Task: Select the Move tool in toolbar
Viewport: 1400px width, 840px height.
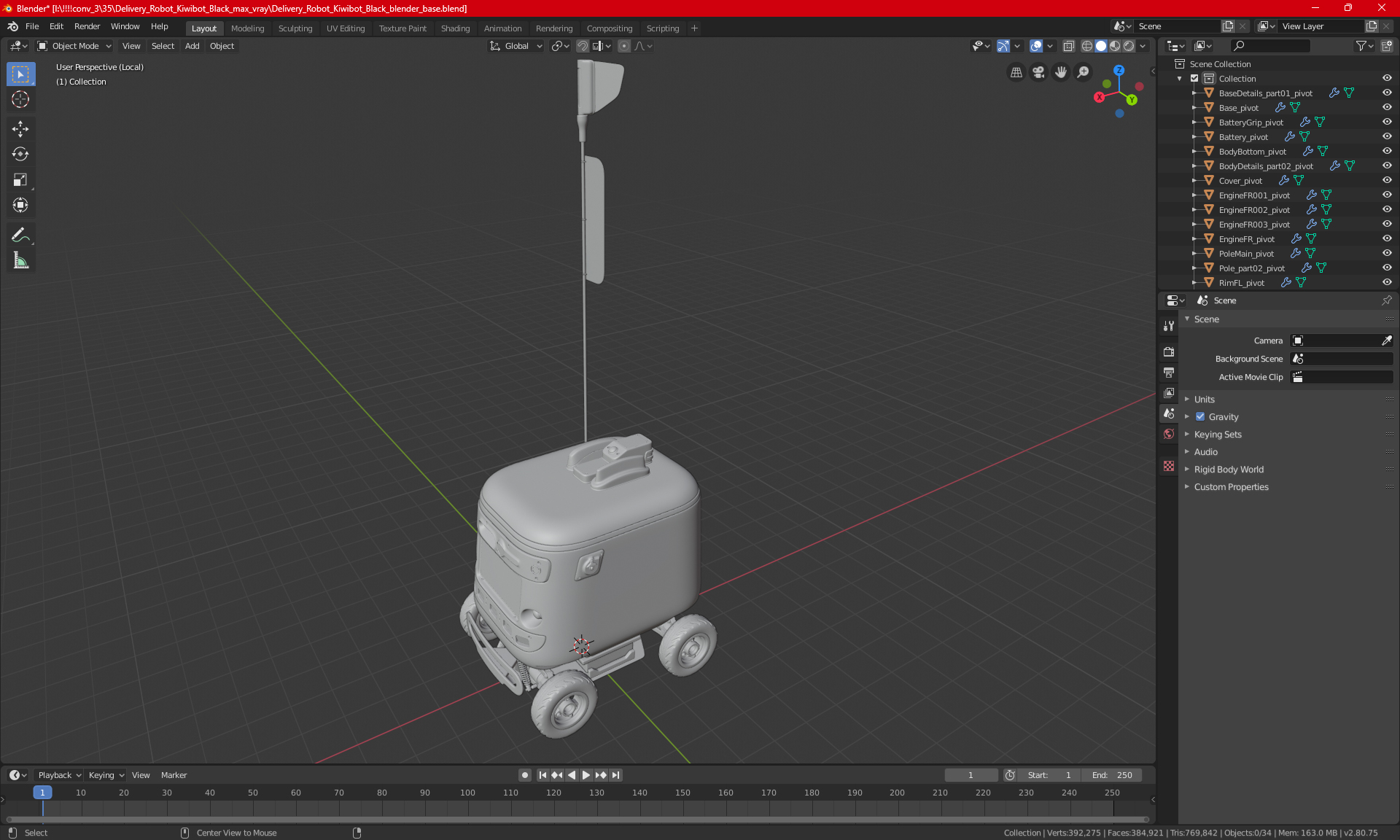Action: point(20,128)
